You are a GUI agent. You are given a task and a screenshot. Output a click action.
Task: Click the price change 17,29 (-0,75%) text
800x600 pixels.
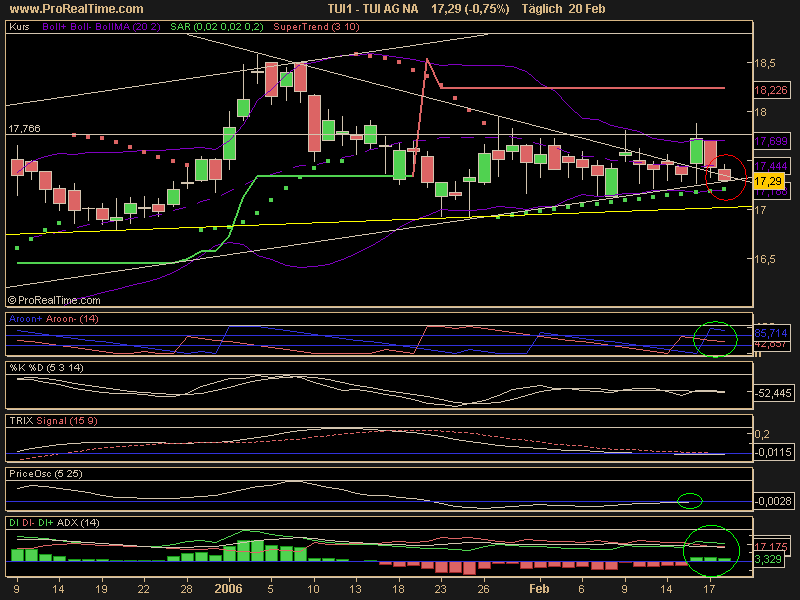pos(470,9)
